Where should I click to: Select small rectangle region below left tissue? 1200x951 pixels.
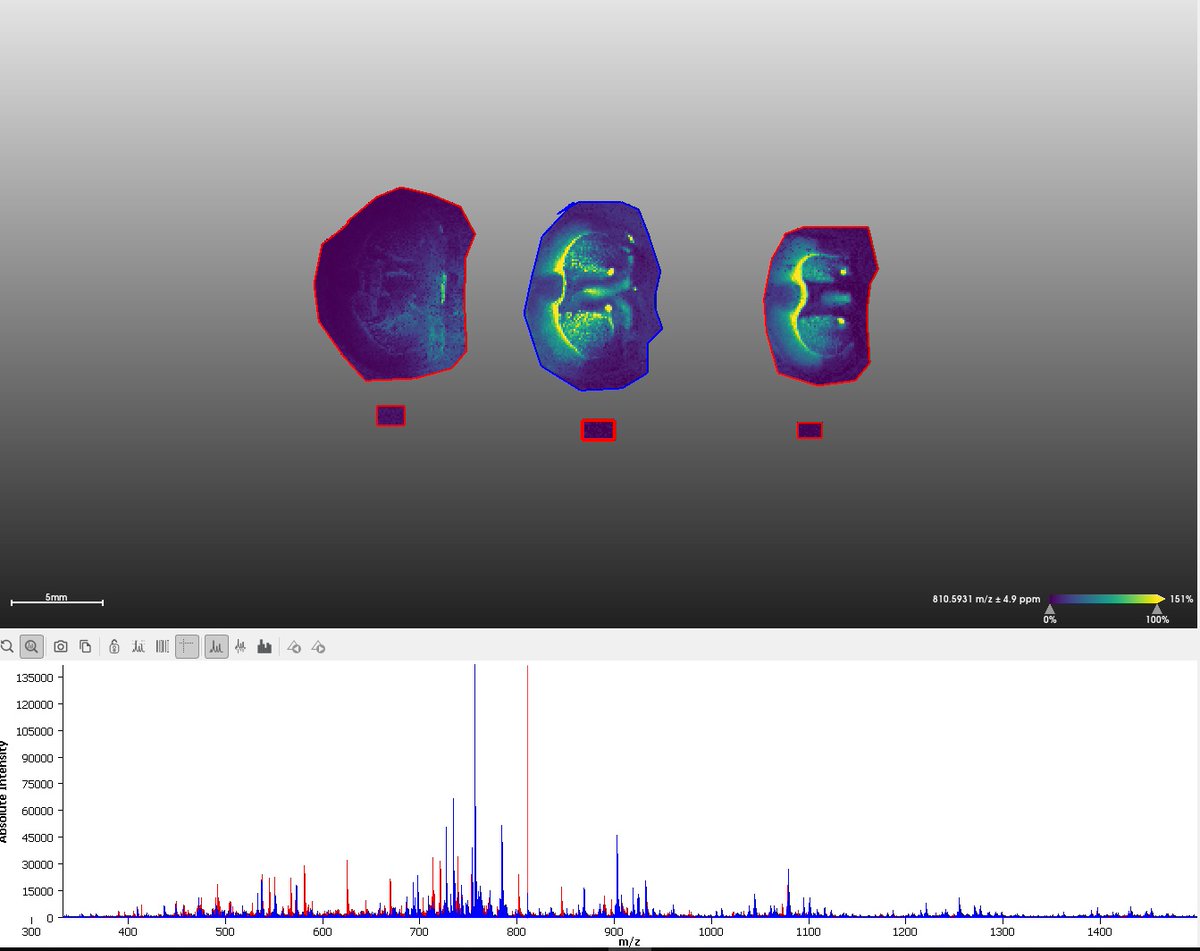click(391, 415)
